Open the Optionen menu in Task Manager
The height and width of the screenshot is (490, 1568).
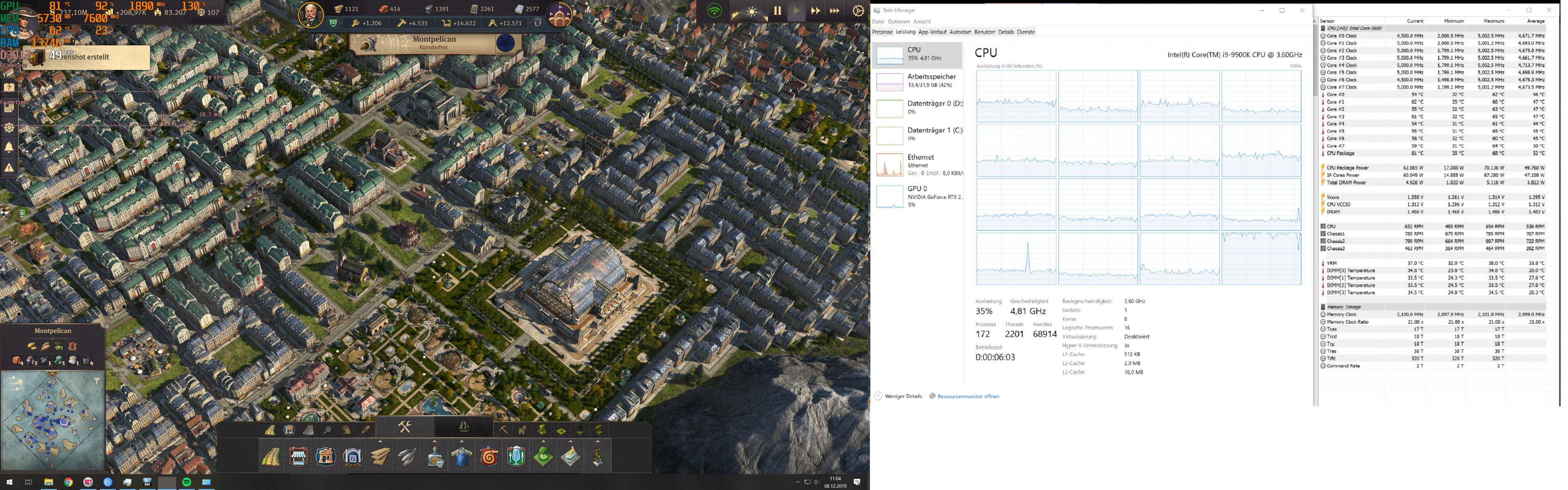(898, 22)
